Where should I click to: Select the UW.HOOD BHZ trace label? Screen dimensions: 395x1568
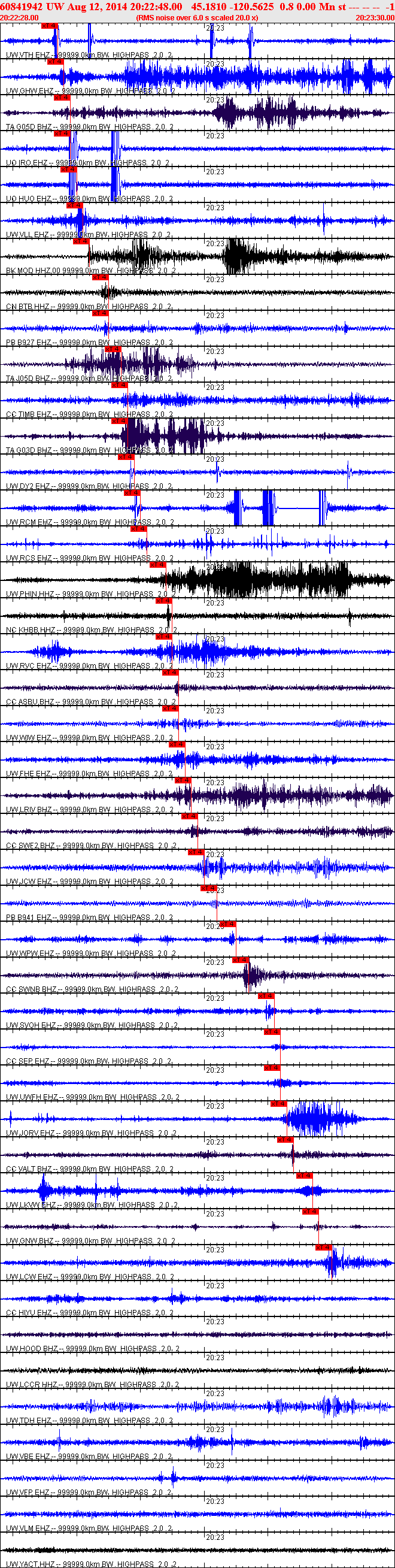coord(93,1348)
